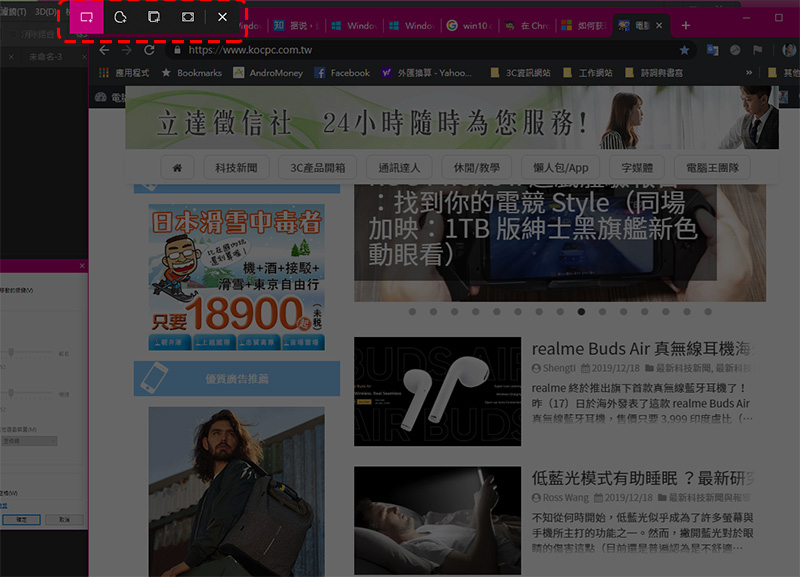
Task: Open the Facebook bookmark
Action: (342, 73)
